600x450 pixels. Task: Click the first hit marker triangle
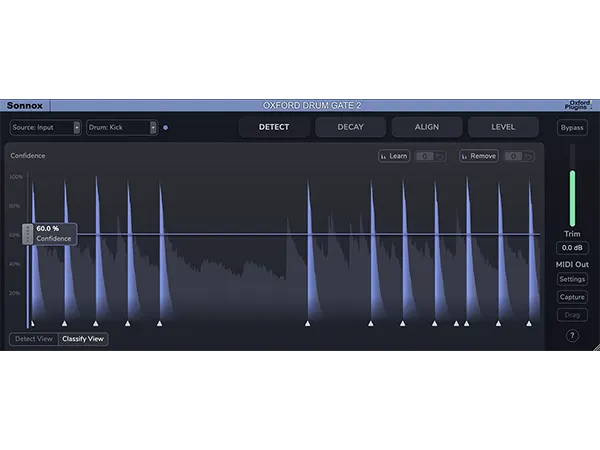coord(32,323)
